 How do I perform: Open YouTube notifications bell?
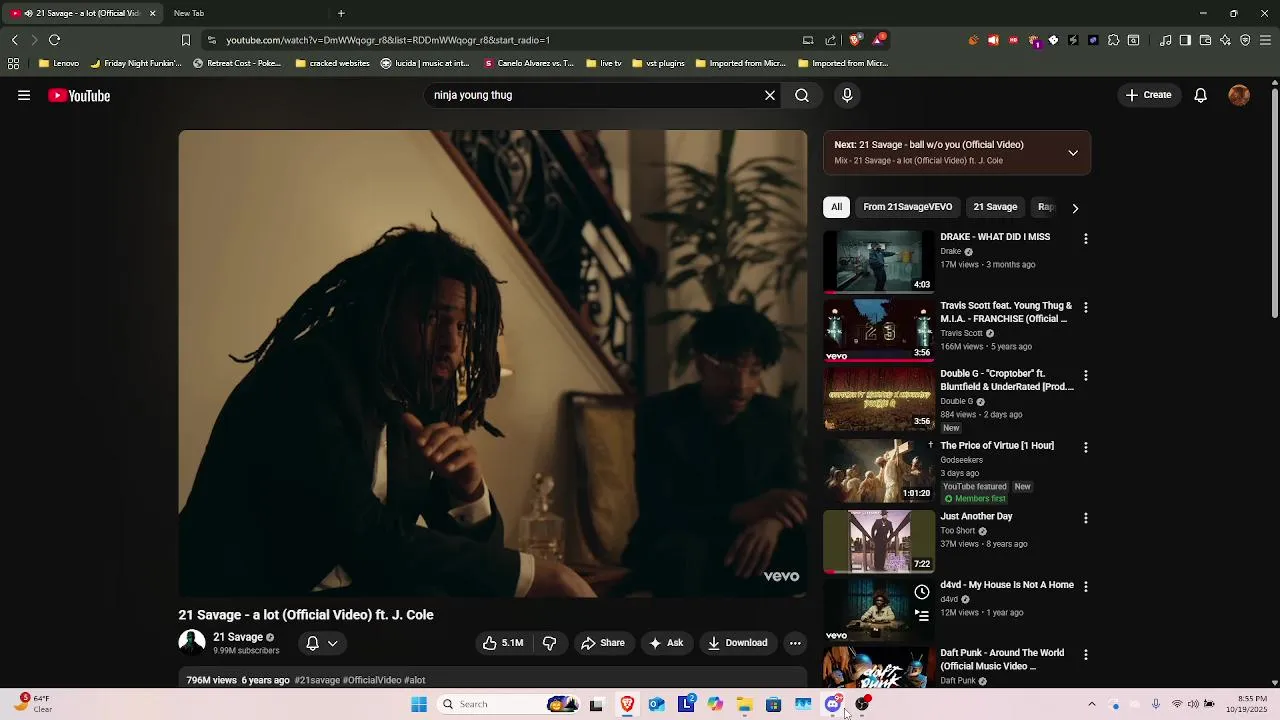[1201, 95]
